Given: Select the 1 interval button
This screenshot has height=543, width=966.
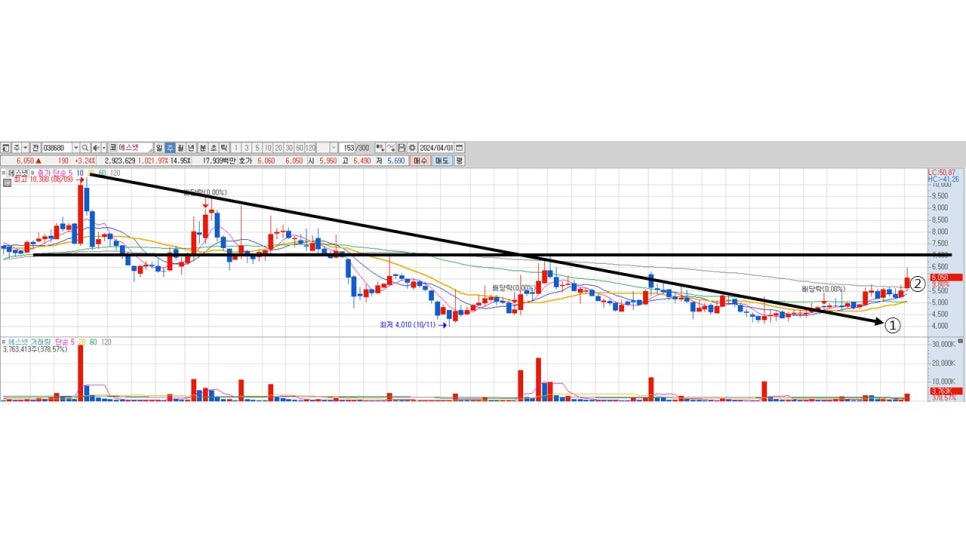Looking at the screenshot, I should point(236,148).
